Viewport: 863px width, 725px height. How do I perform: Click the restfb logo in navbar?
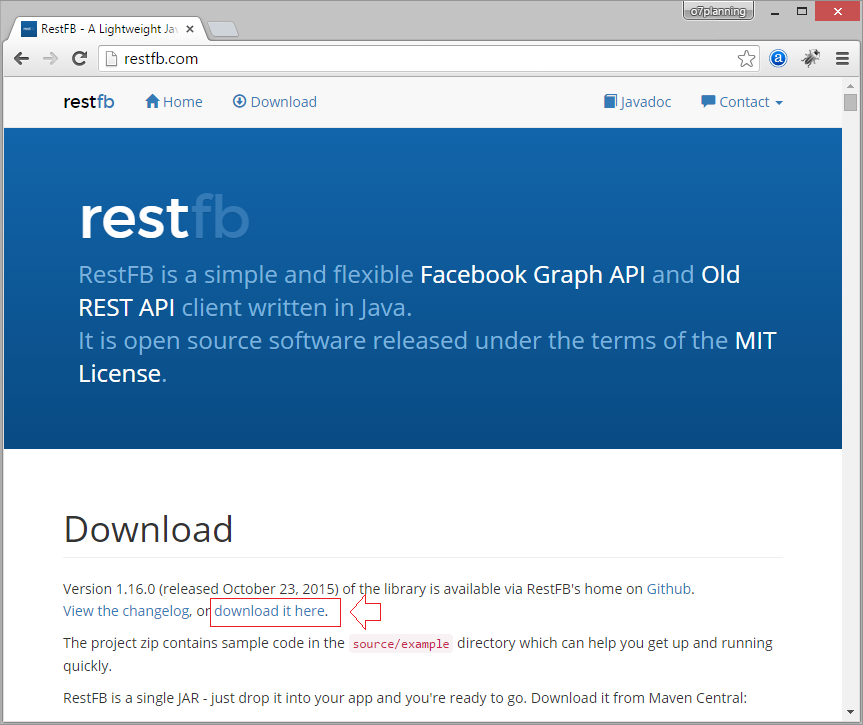[89, 102]
